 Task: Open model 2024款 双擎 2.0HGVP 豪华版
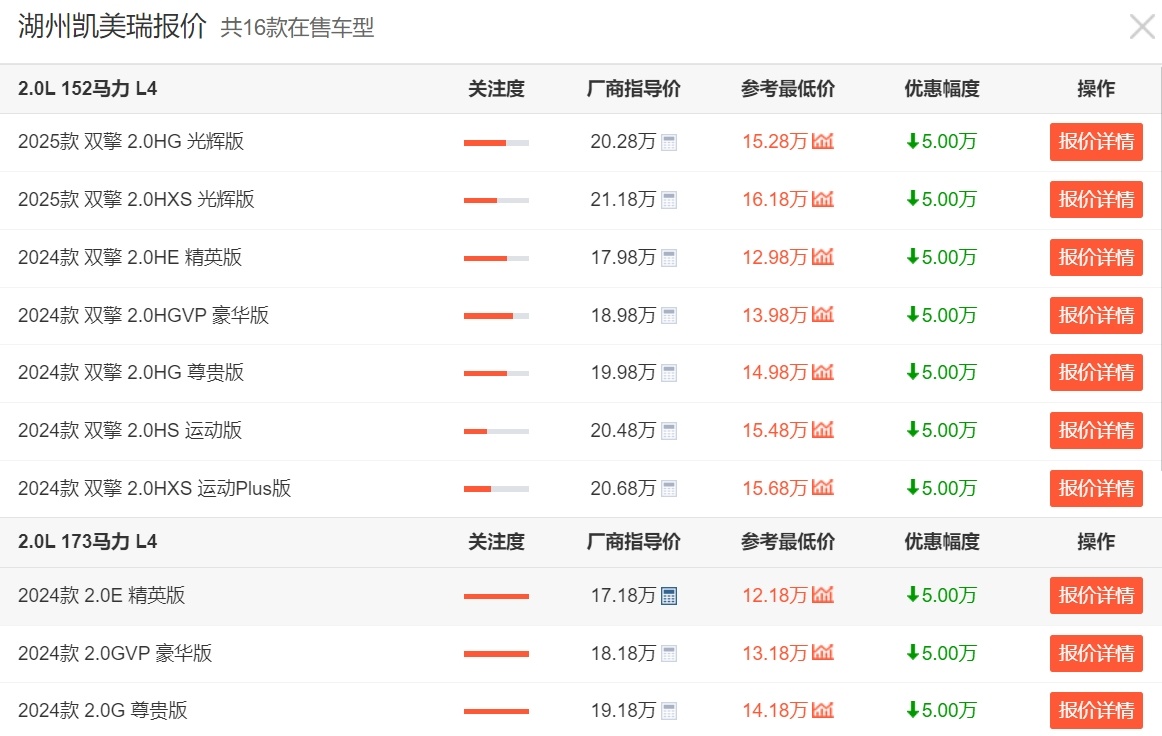pos(144,315)
